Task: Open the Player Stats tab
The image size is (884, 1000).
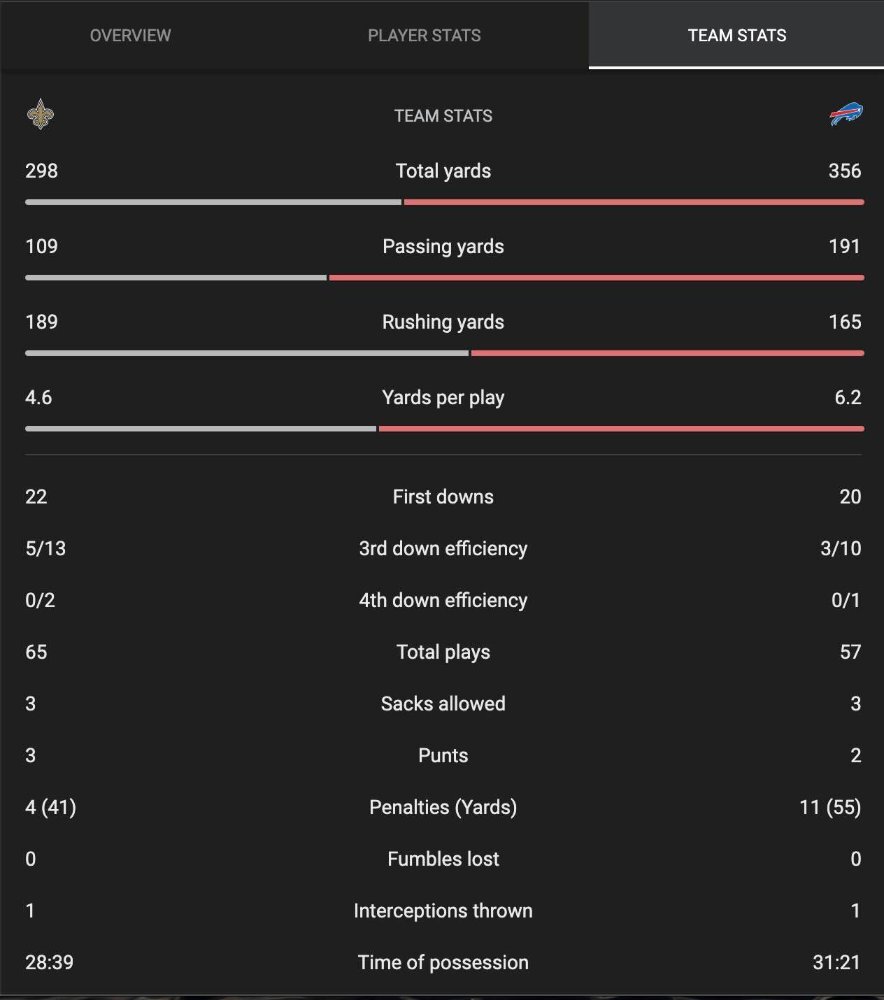Action: tap(424, 35)
